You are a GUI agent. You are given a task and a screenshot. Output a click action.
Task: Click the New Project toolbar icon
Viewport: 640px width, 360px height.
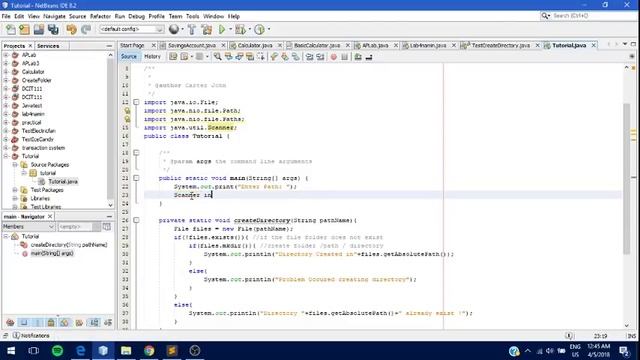point(24,29)
